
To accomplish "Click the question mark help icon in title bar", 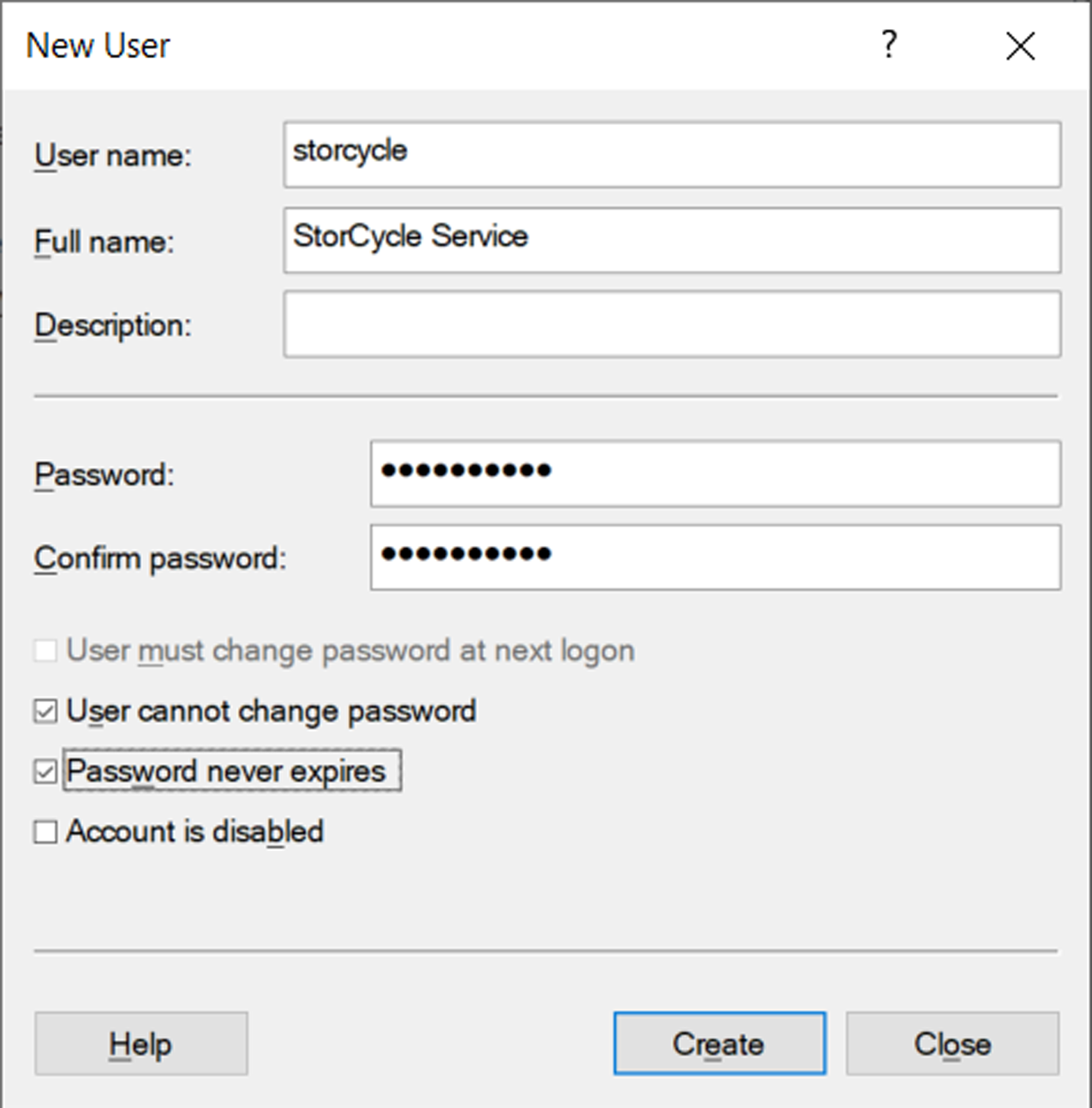I will pos(890,45).
